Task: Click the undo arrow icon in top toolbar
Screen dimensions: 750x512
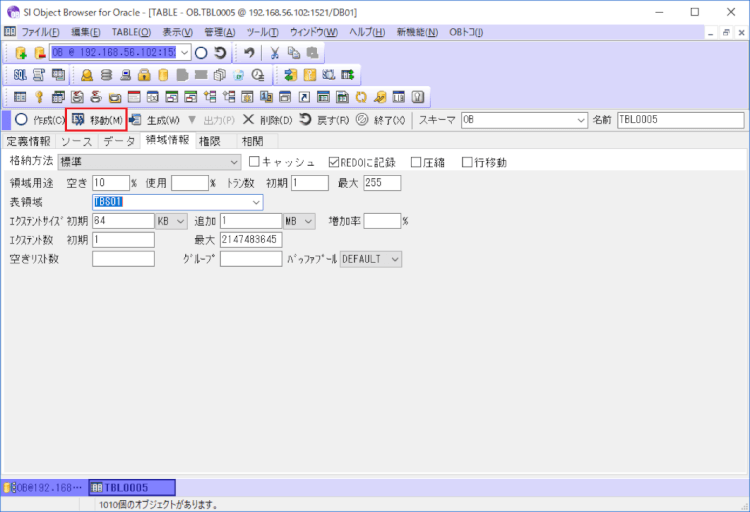Action: click(x=249, y=52)
